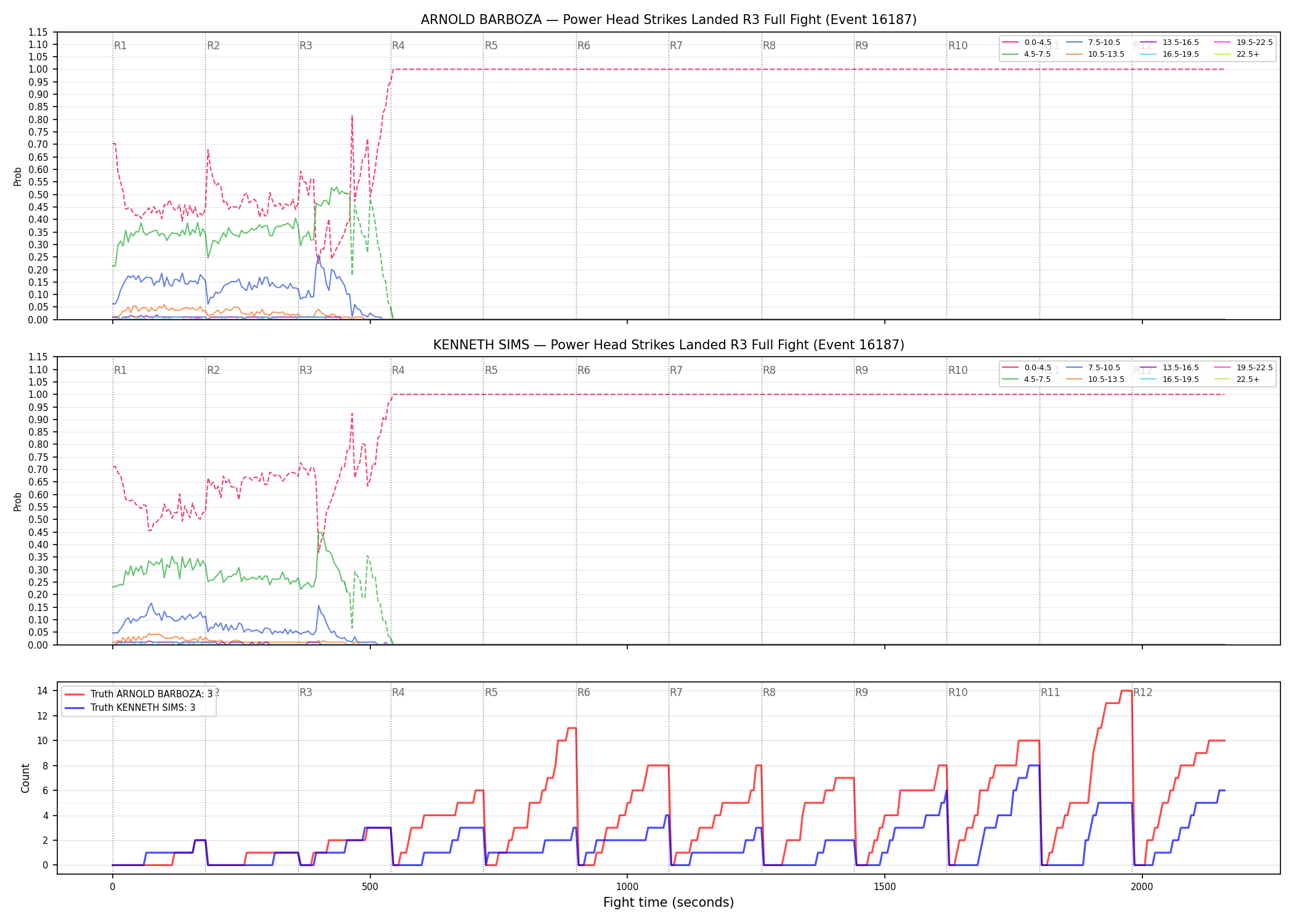Click 22.5+ legend entry in Sims chart
The image size is (1294, 924).
[x=1237, y=379]
